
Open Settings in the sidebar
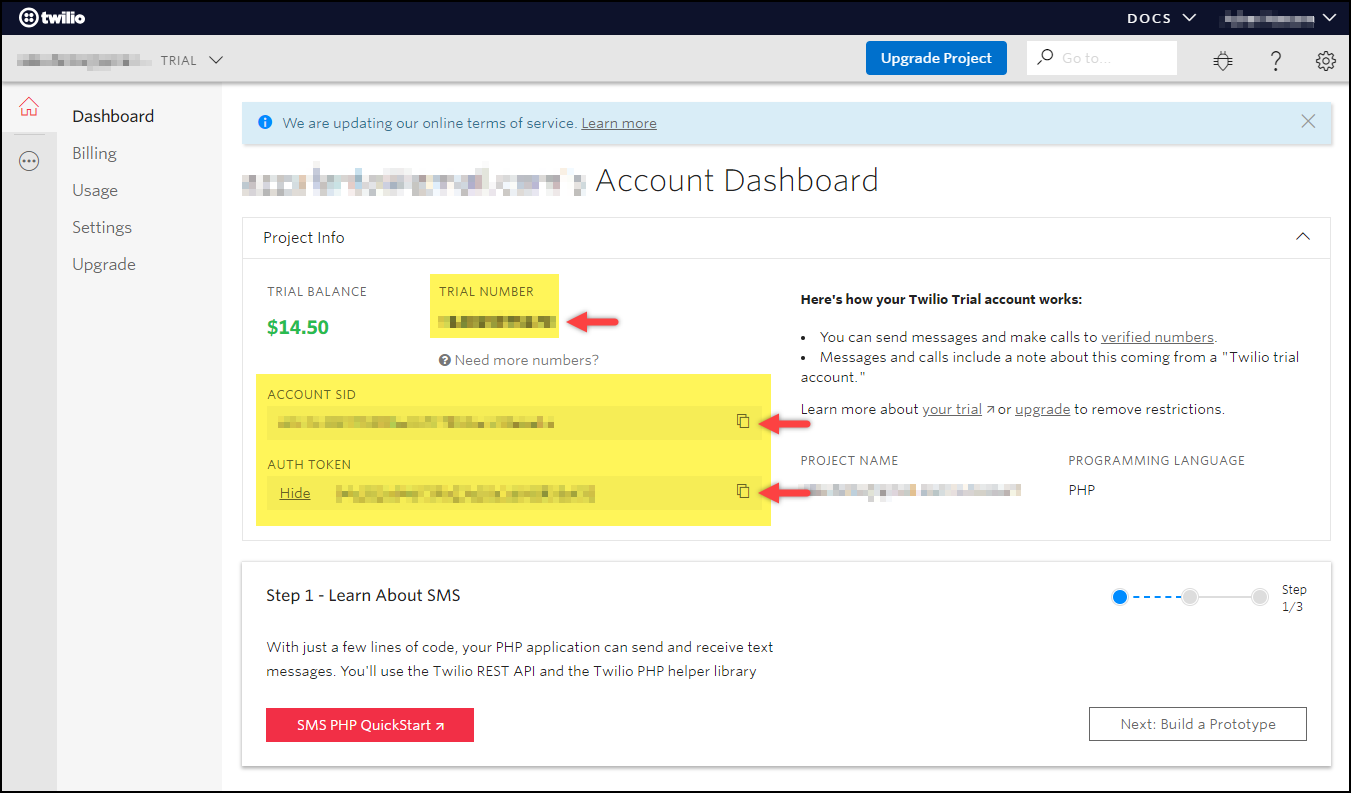102,227
